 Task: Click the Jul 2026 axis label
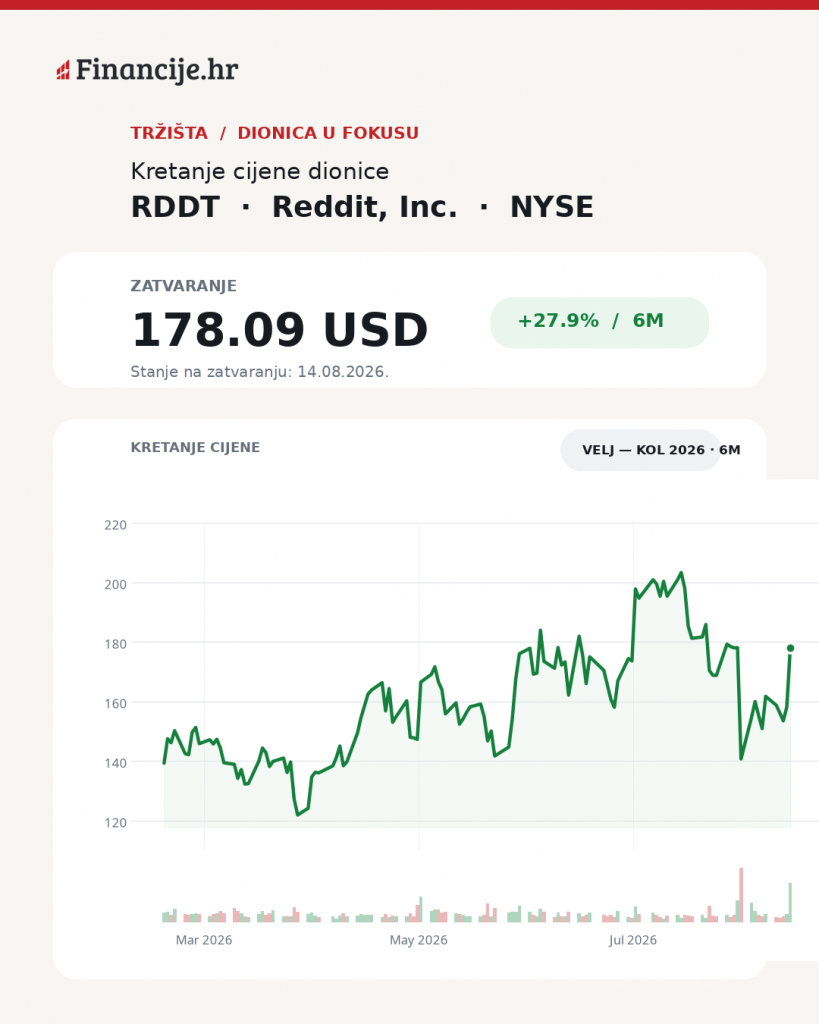tap(633, 940)
